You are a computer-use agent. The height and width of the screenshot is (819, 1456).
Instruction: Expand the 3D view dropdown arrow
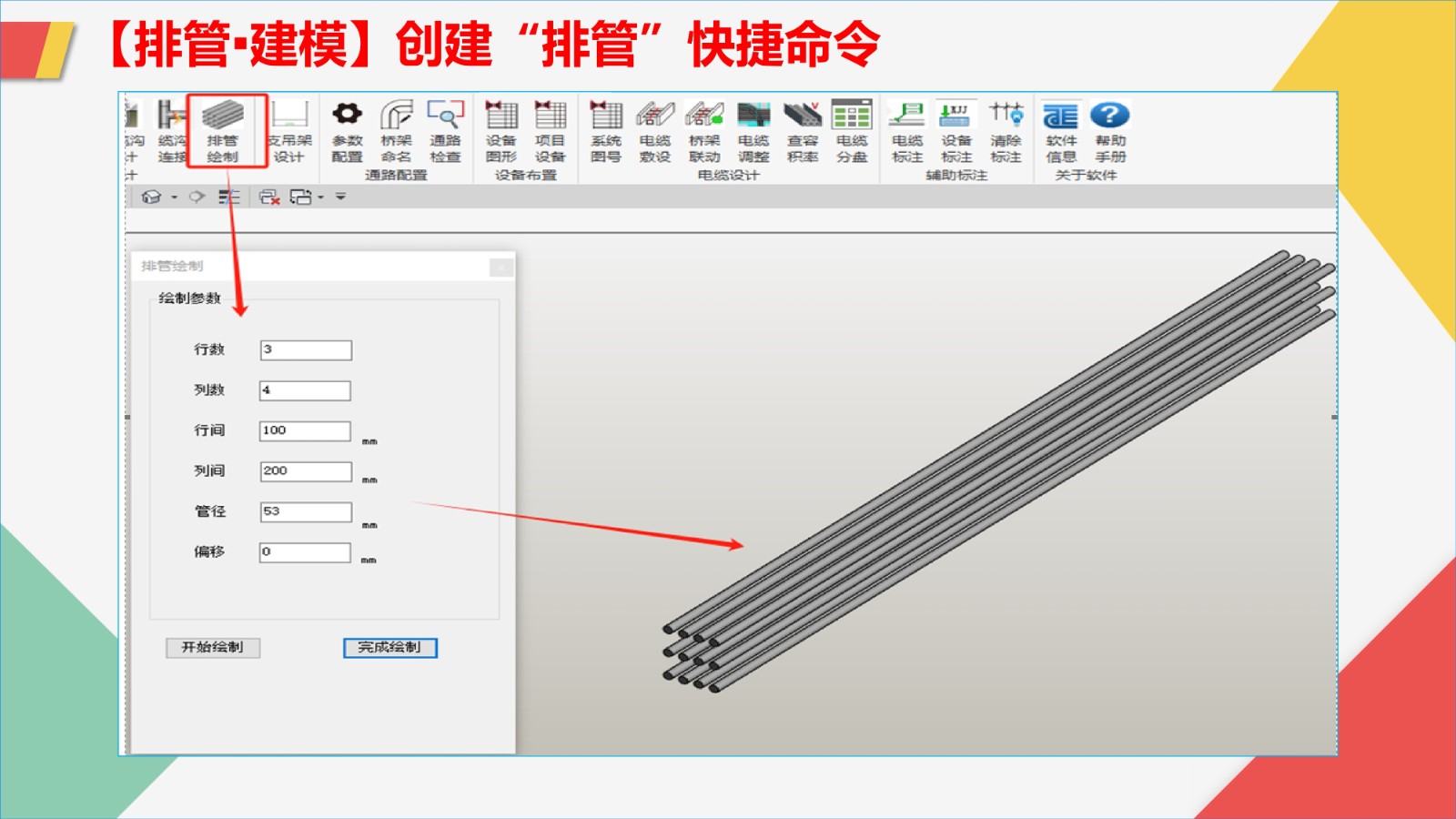(x=174, y=197)
